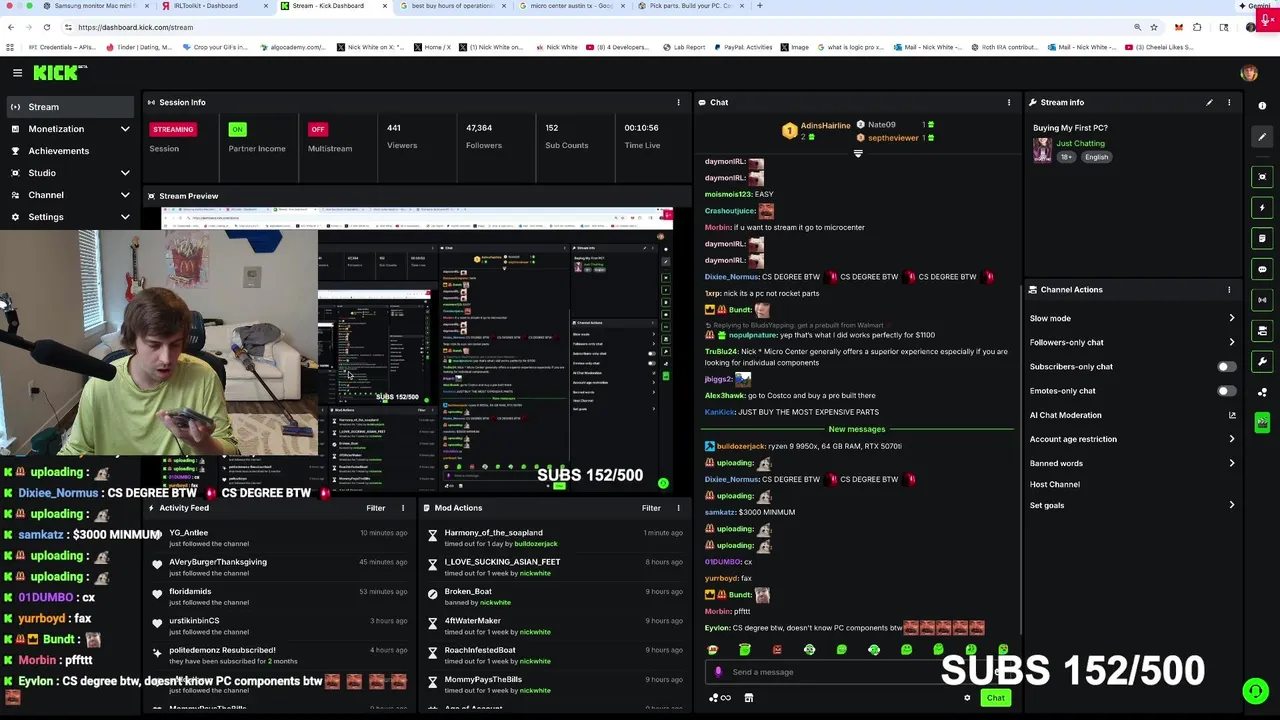
Task: Click the Just Chatting category link
Action: click(x=1080, y=143)
